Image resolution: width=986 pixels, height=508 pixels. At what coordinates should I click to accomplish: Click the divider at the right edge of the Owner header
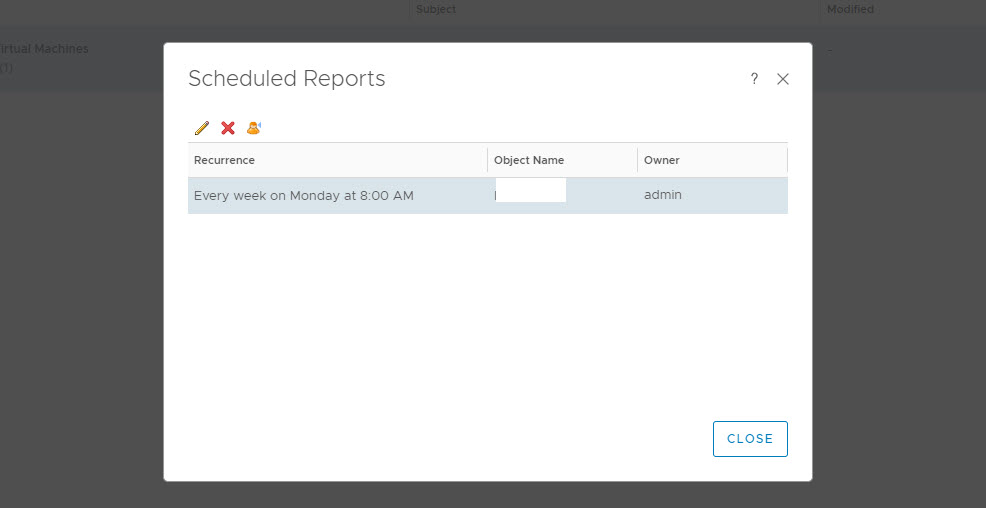787,160
